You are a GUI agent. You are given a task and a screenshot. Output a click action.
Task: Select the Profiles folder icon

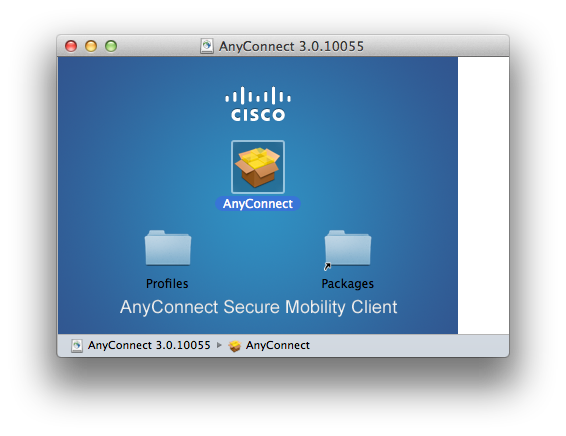tap(168, 248)
